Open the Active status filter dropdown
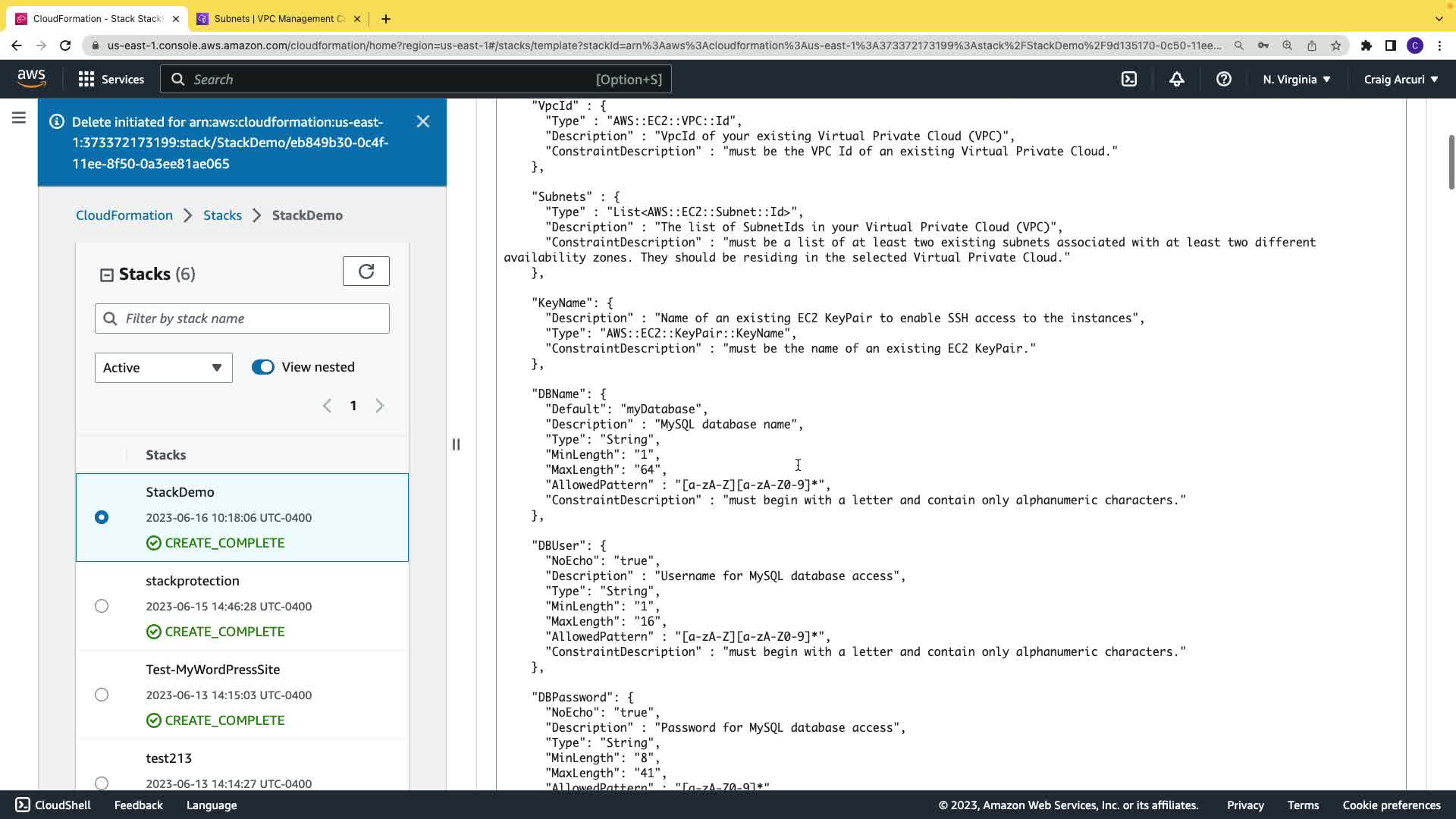This screenshot has height=819, width=1456. (x=163, y=368)
